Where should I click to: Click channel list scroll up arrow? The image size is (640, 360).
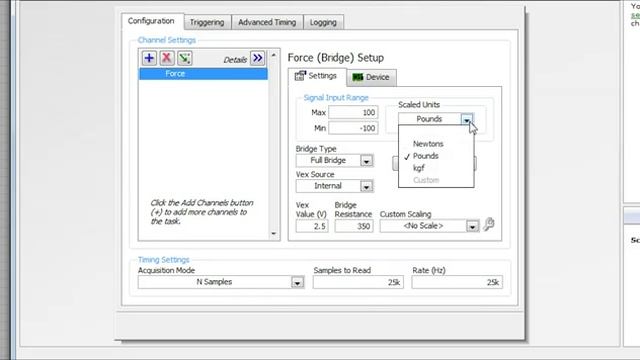point(273,55)
